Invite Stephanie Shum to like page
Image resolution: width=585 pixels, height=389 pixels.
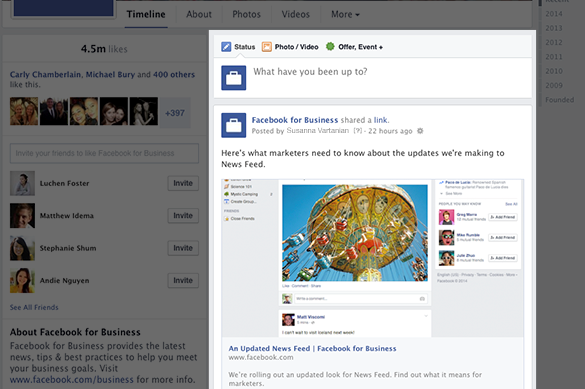183,248
